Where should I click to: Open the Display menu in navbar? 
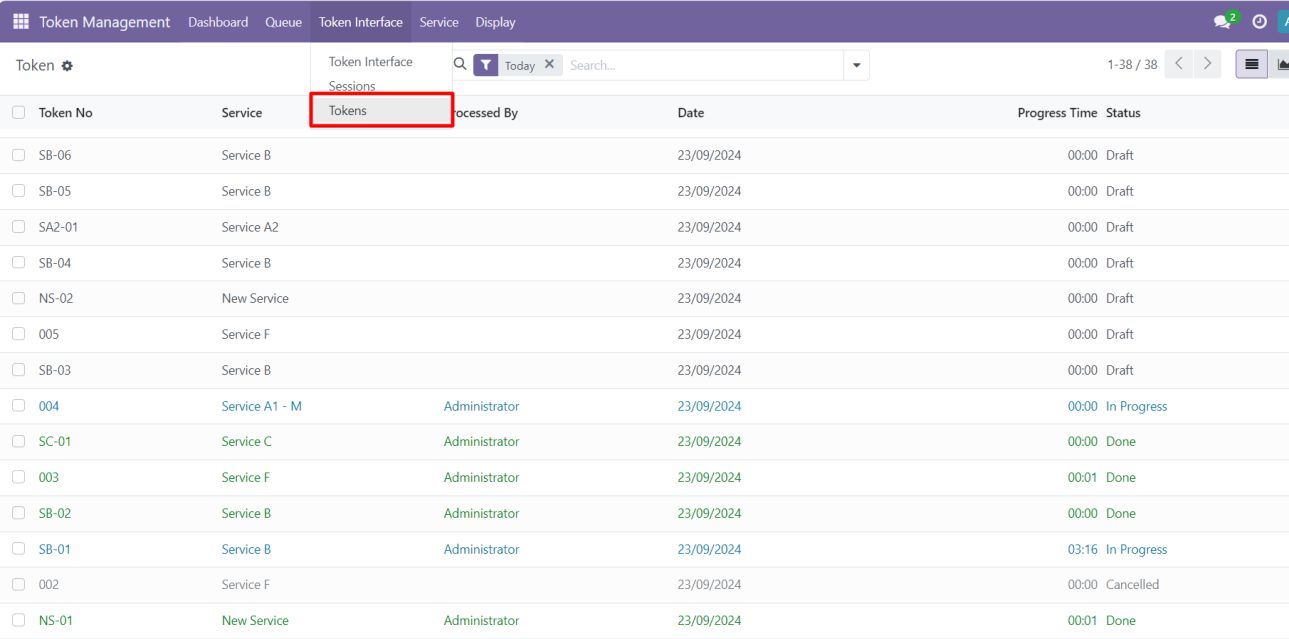495,22
